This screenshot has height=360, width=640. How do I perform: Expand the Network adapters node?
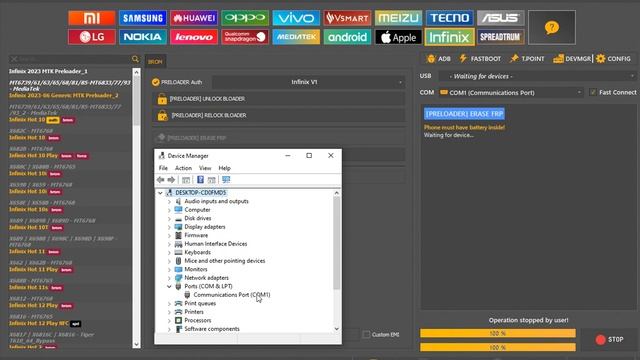[x=169, y=278]
